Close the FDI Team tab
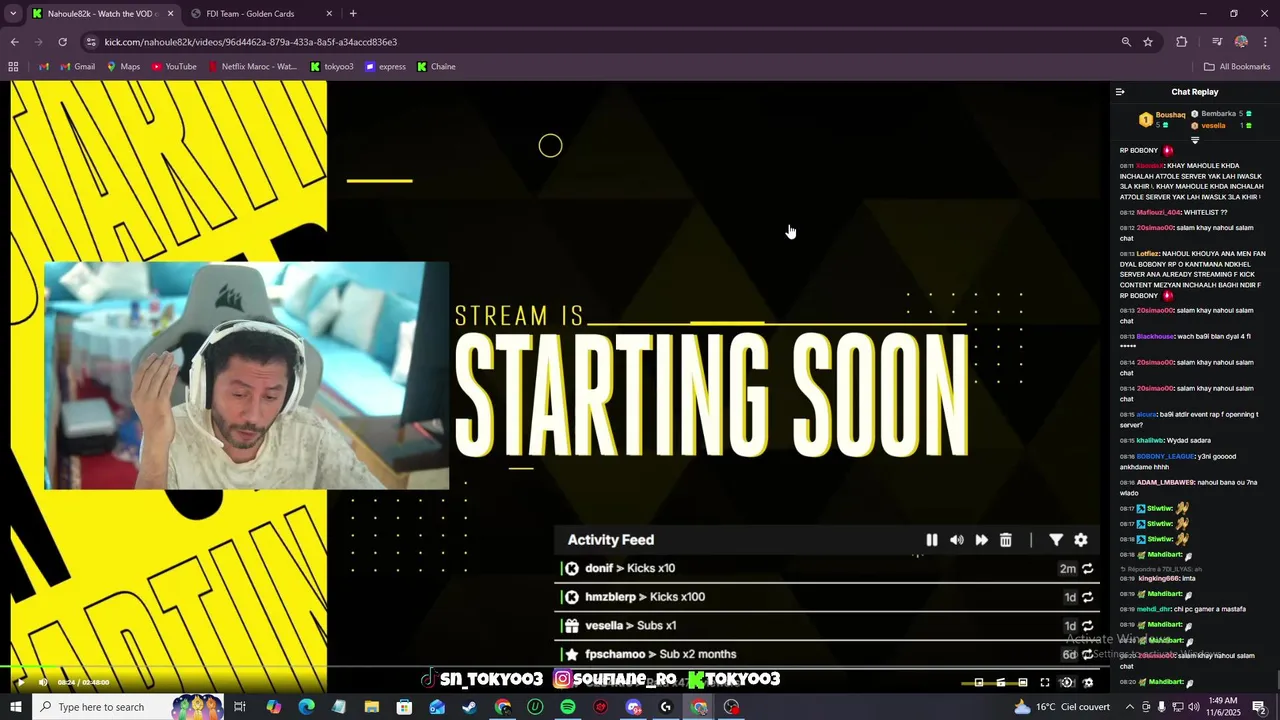 coord(329,14)
